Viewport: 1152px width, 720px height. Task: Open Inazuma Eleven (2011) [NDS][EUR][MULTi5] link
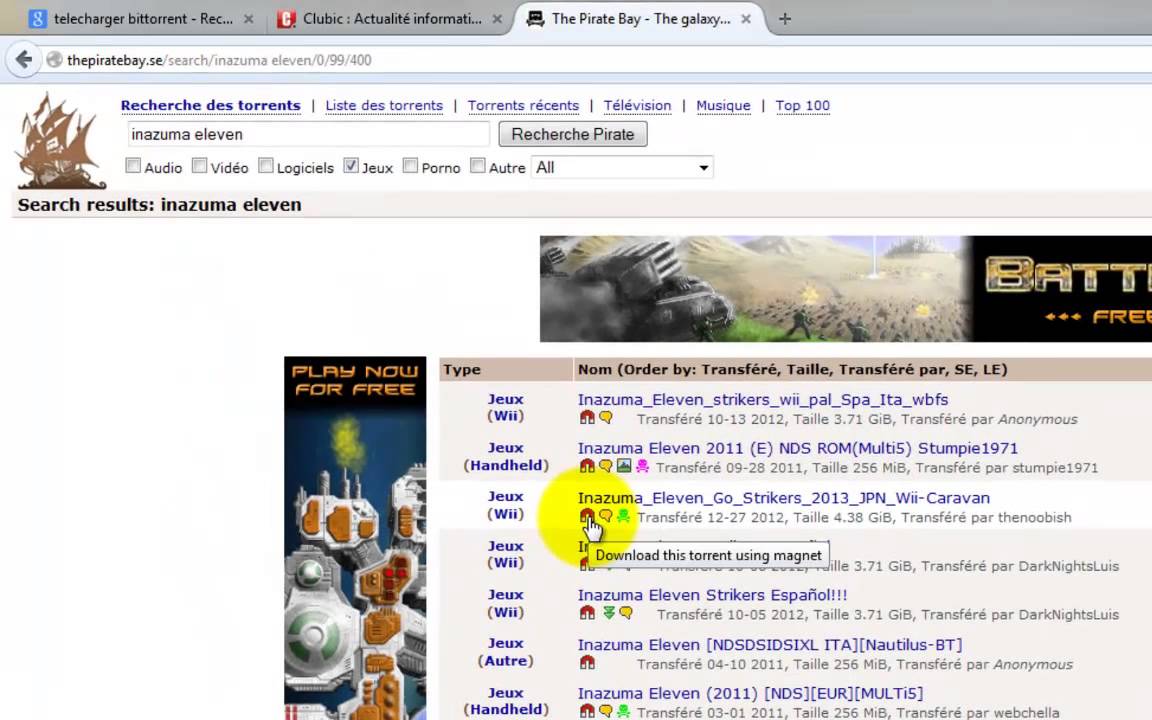(750, 694)
